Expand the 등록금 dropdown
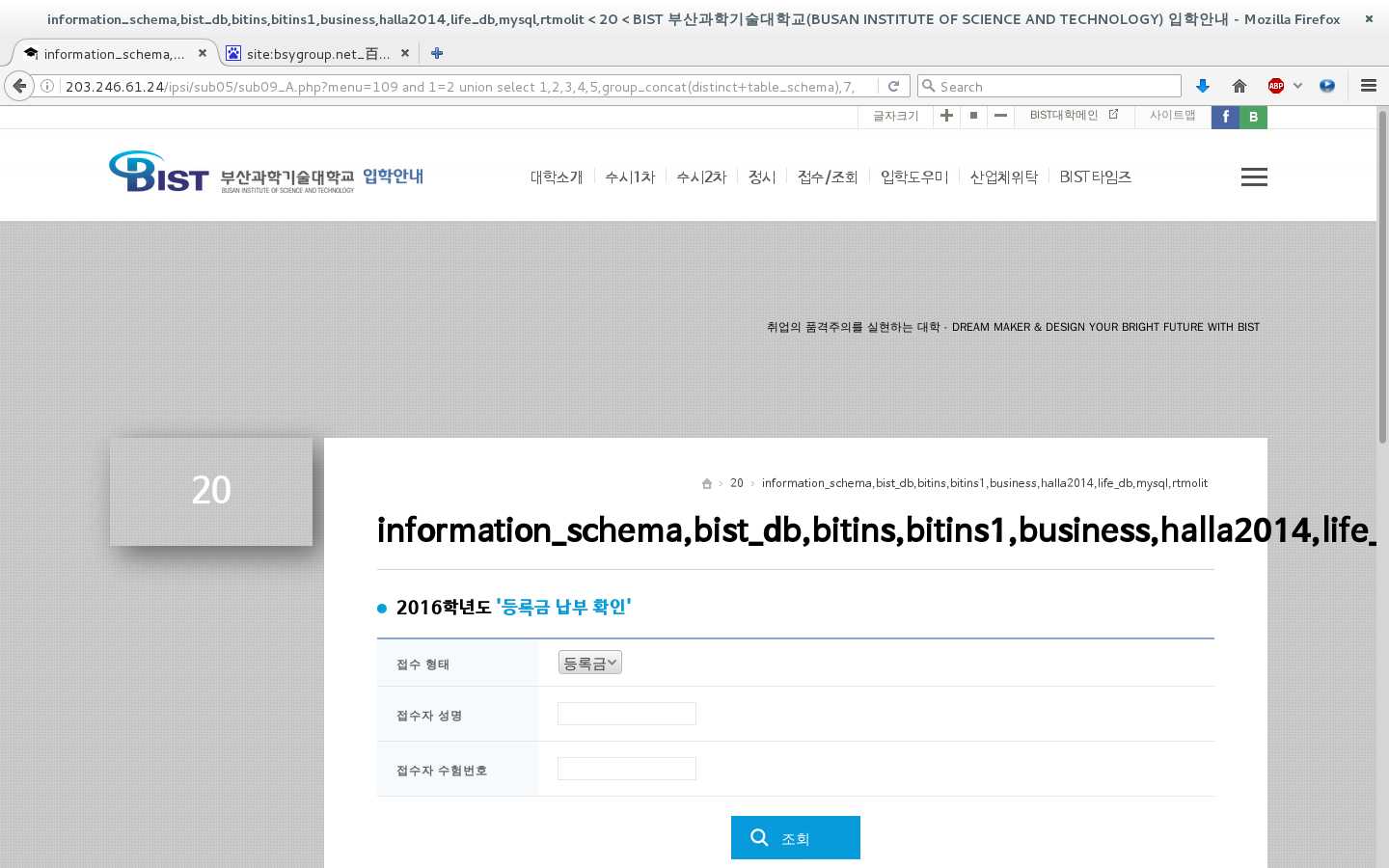Image resolution: width=1389 pixels, height=868 pixels. coord(589,663)
